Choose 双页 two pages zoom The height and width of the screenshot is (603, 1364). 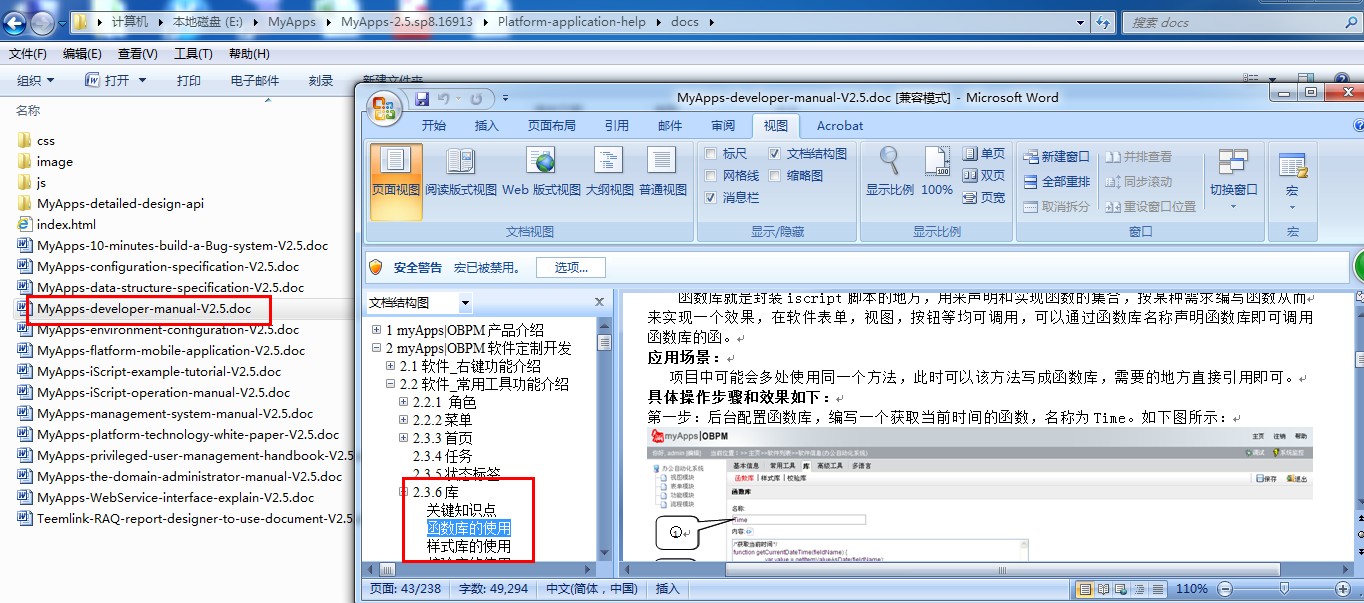coord(984,175)
